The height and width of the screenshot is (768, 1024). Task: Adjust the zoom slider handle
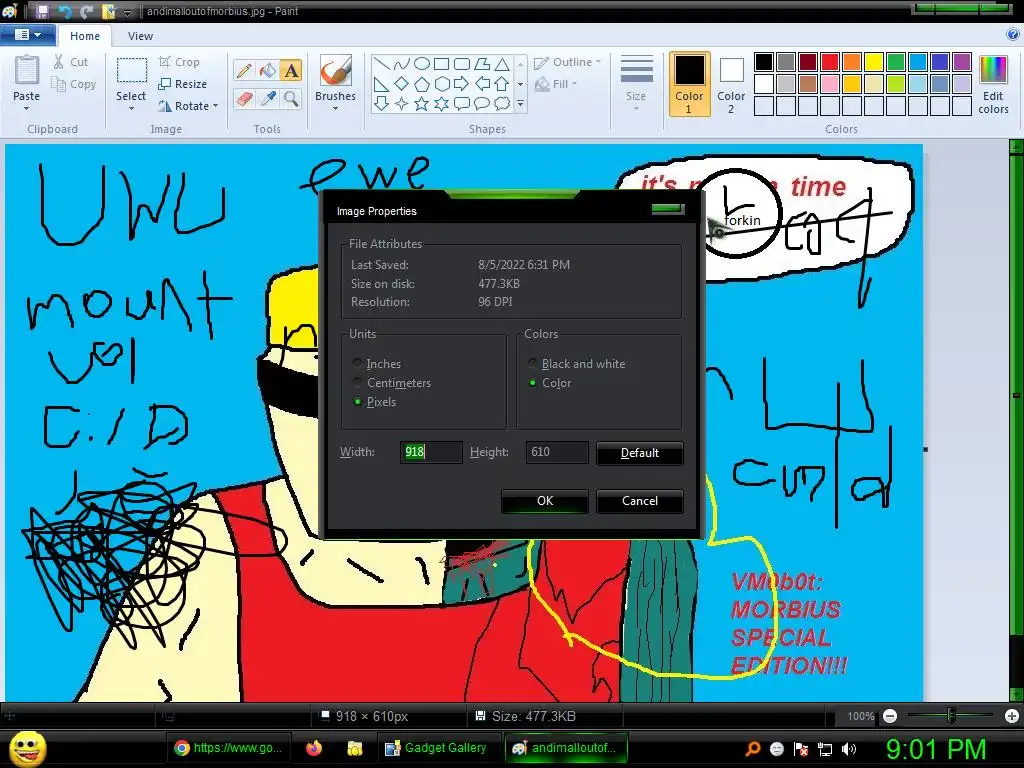(952, 716)
